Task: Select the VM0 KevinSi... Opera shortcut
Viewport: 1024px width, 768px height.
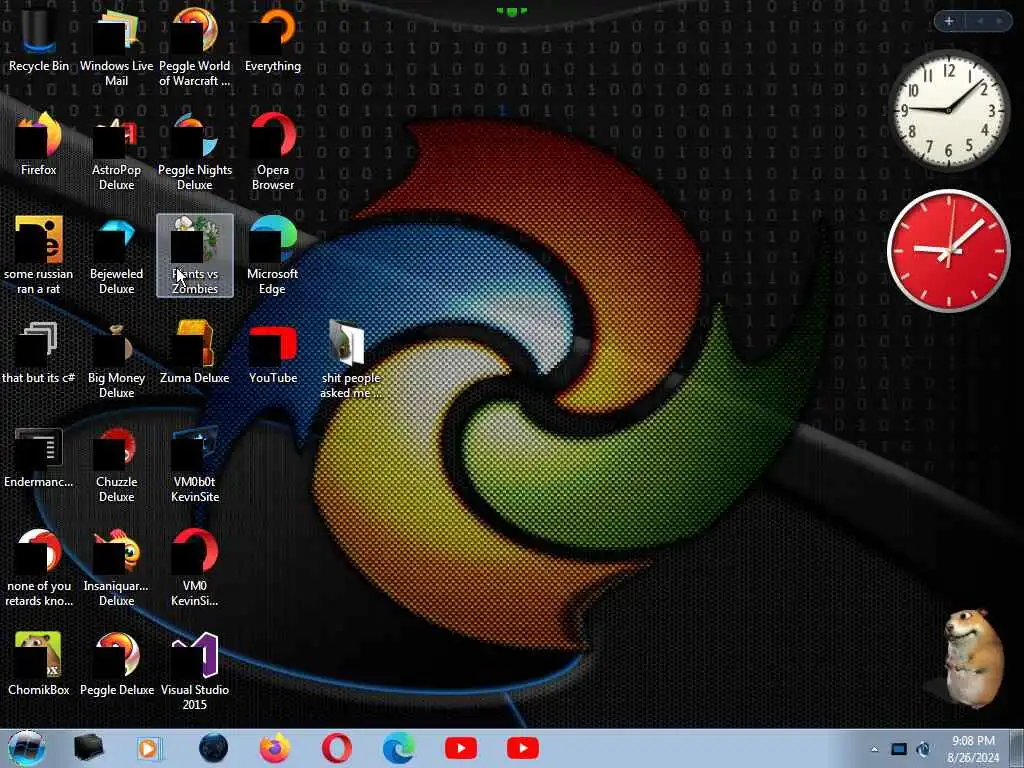Action: [x=195, y=568]
